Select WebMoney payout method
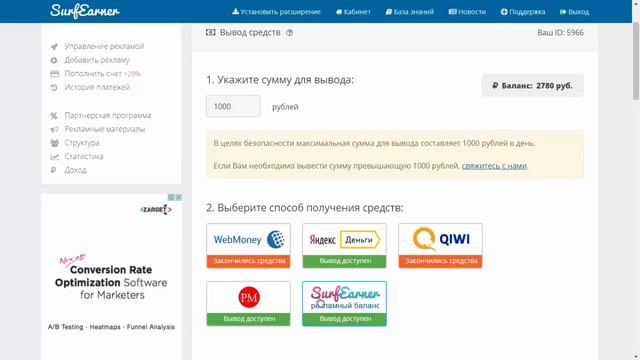 coord(248,245)
